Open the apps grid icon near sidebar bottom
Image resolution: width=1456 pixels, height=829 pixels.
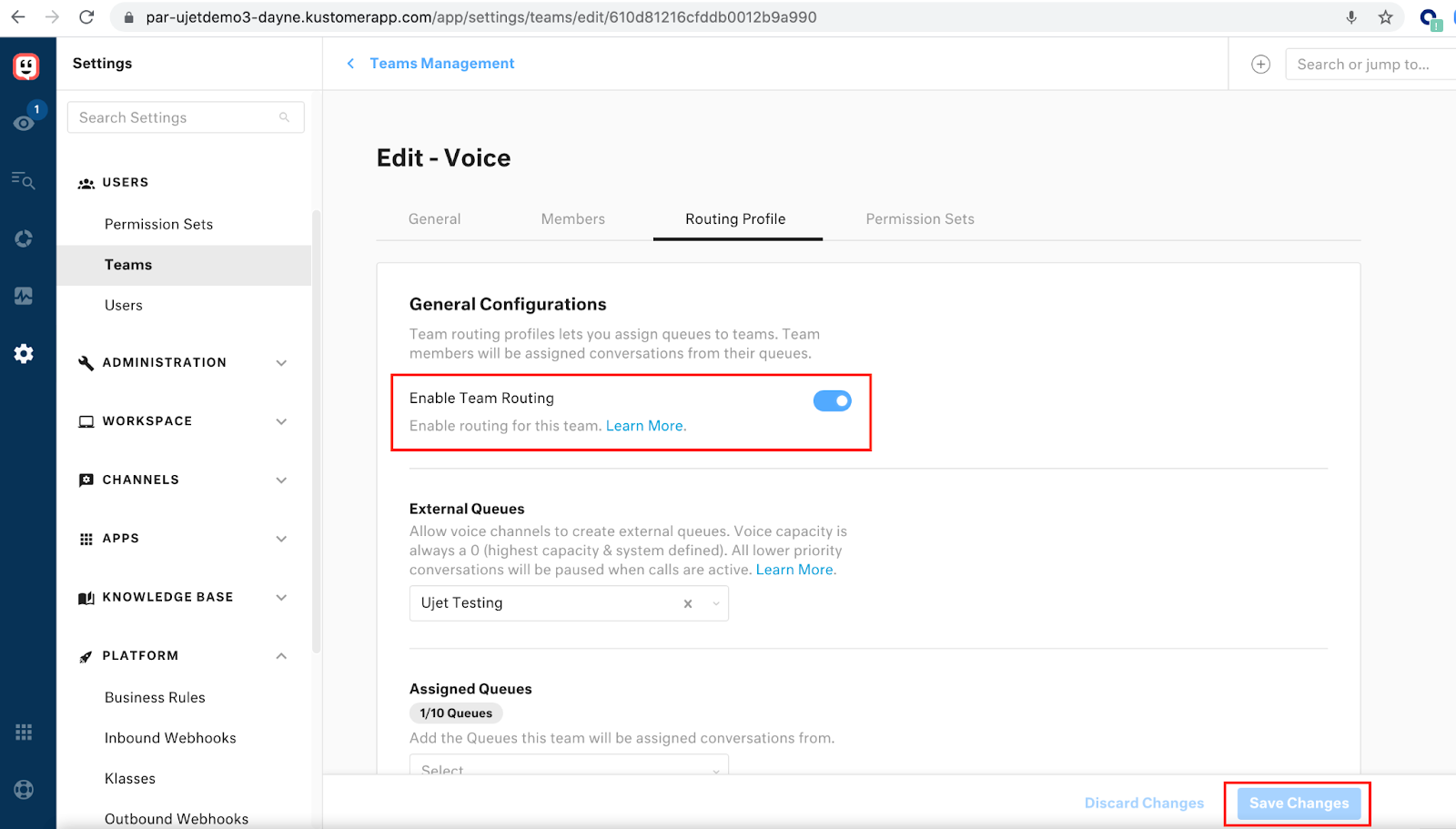pos(24,731)
